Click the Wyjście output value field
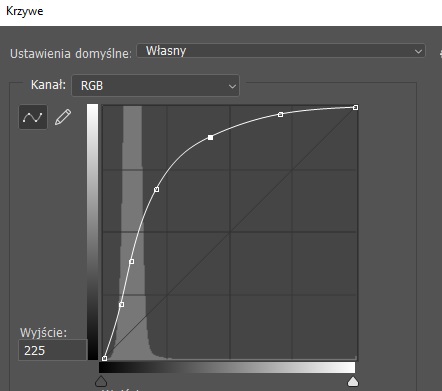442x391 pixels. tap(53, 350)
